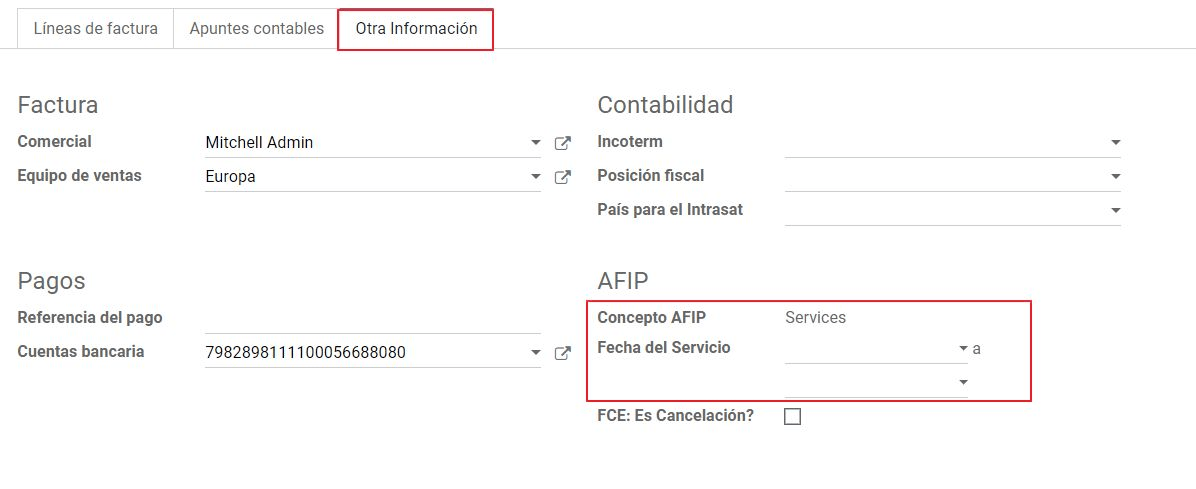Open the Fecha del Servicio start date picker
This screenshot has height=489, width=1196.
pos(870,349)
